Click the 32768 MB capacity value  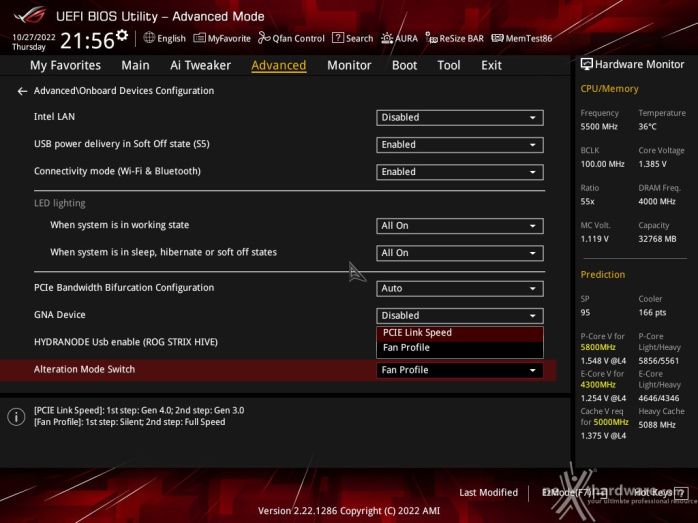(x=657, y=239)
